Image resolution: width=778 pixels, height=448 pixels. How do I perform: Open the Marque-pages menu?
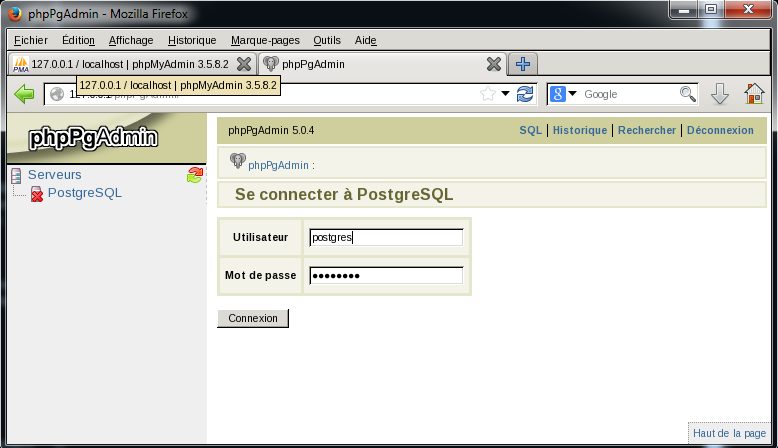pos(265,40)
